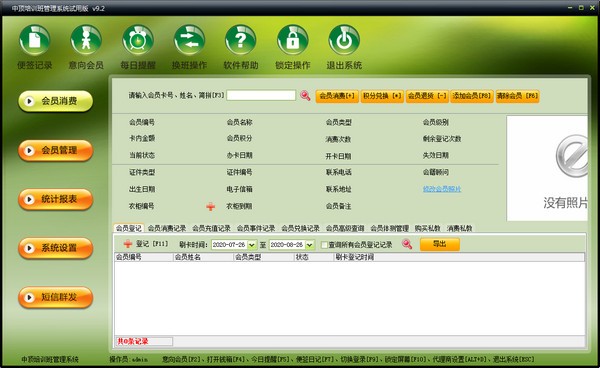Click the 会员退货 [-] button
Screen dimensions: 600x368
click(x=427, y=96)
